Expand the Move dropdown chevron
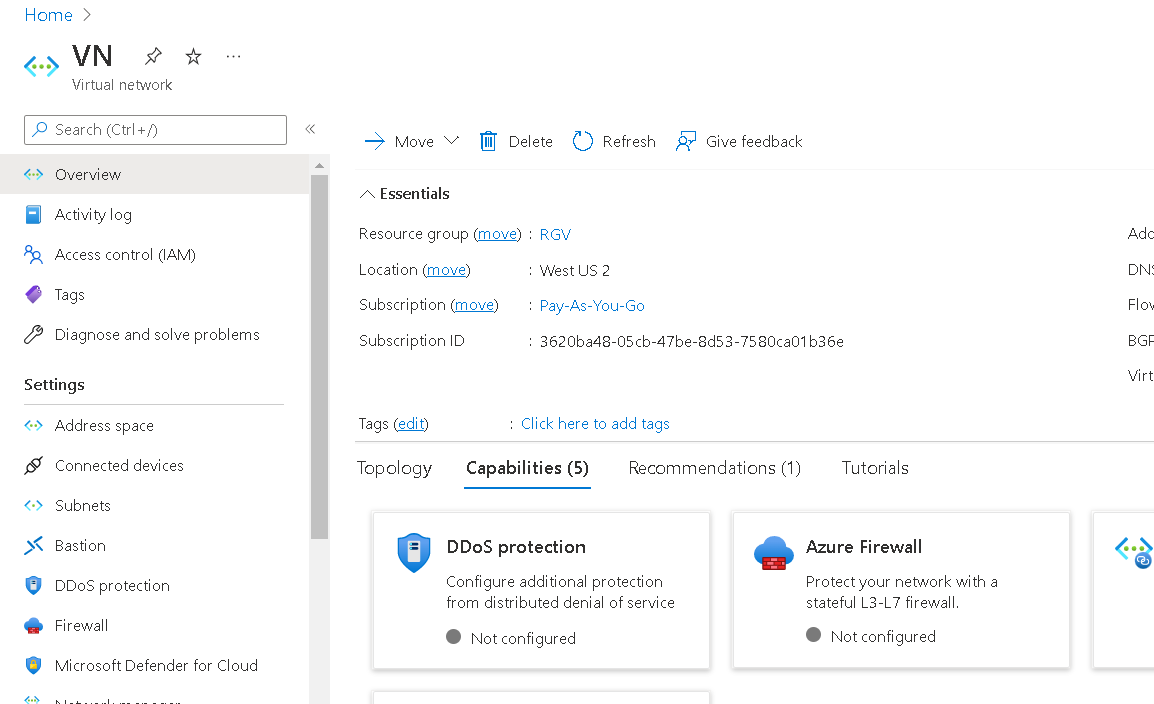 pyautogui.click(x=451, y=141)
